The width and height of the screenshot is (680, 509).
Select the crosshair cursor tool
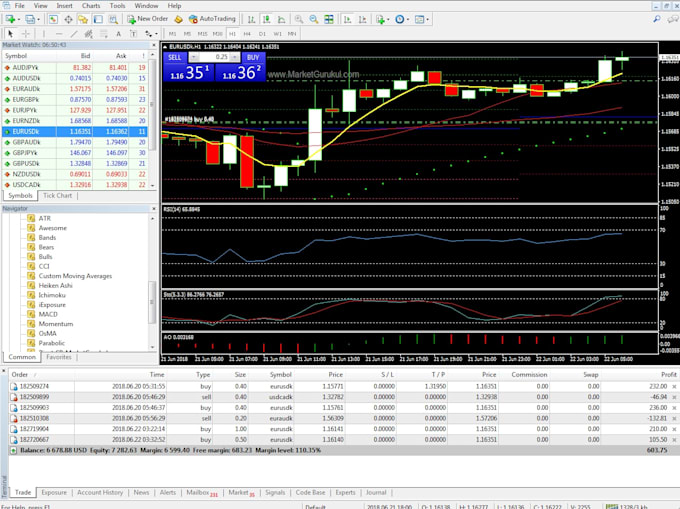point(25,33)
